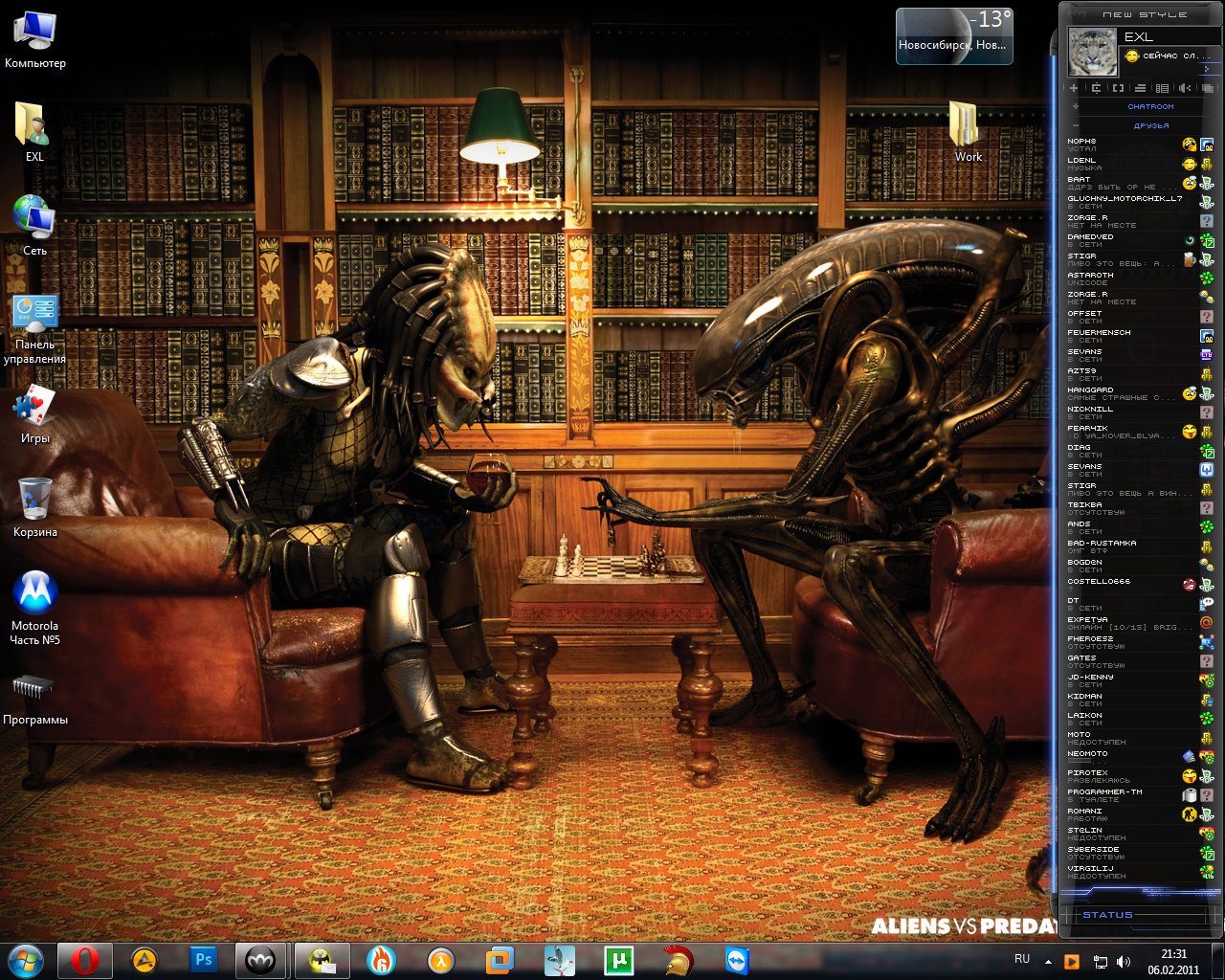Click the overlapping windows icon in the messenger toolbar
Image resolution: width=1225 pixels, height=980 pixels.
(1208, 88)
